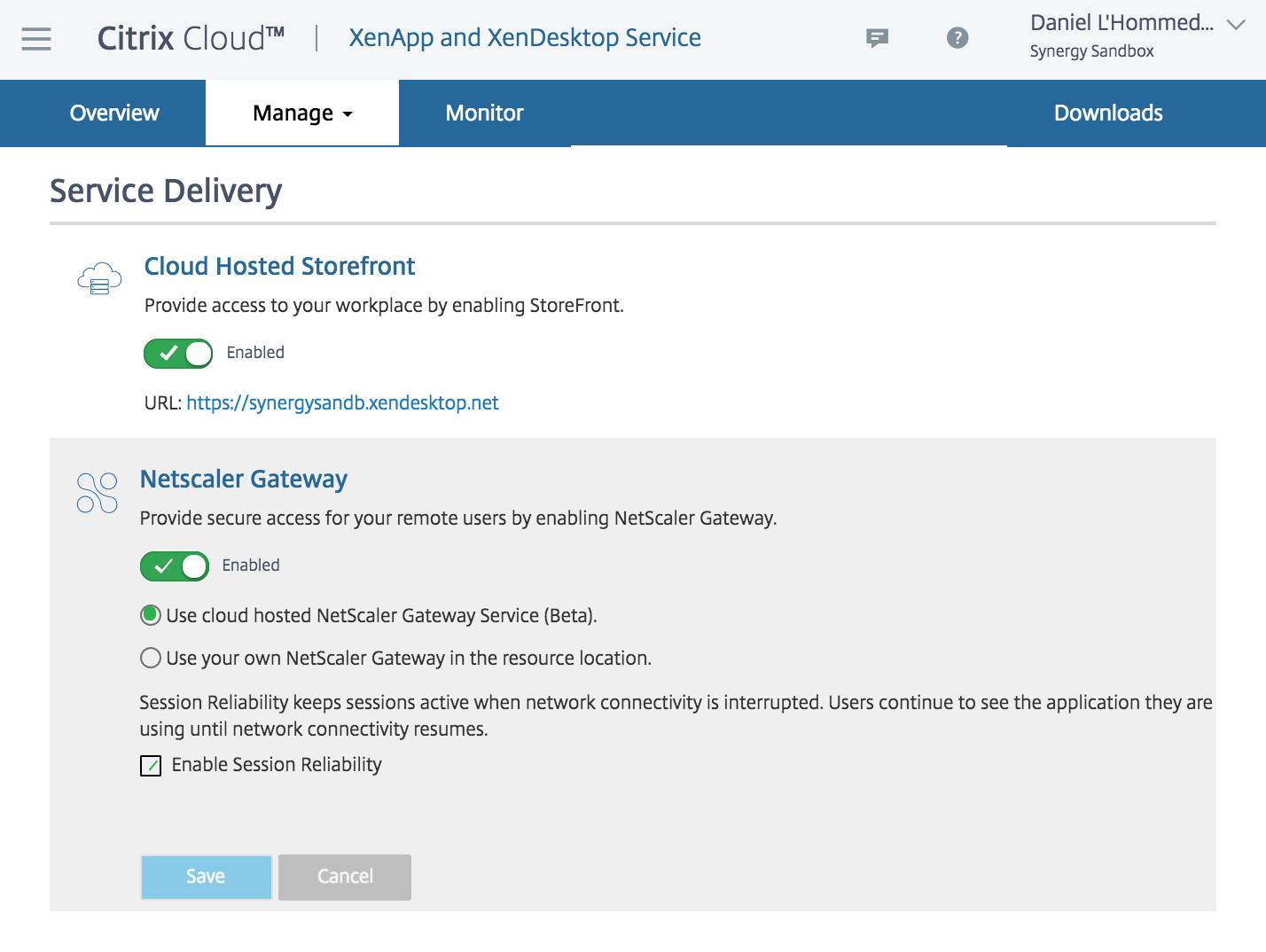
Task: Open the hamburger navigation menu
Action: 36,38
